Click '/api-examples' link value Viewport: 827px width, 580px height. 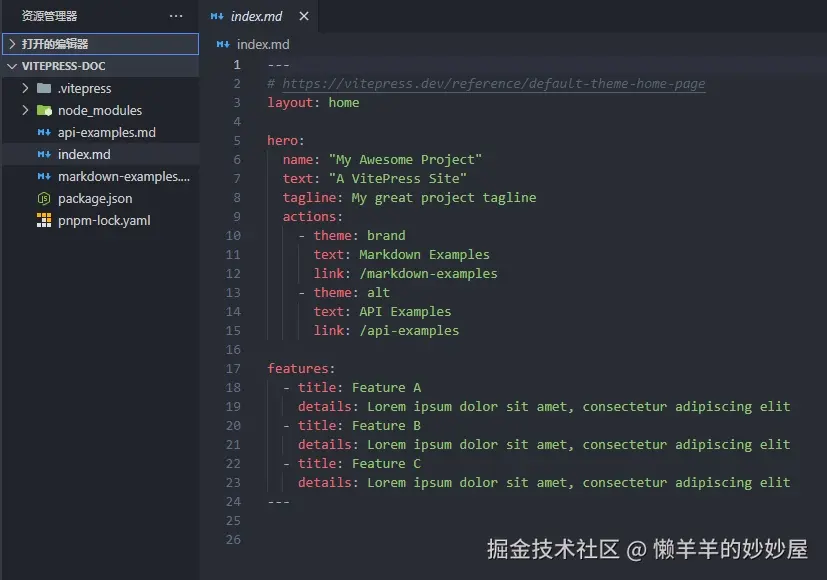(x=409, y=331)
